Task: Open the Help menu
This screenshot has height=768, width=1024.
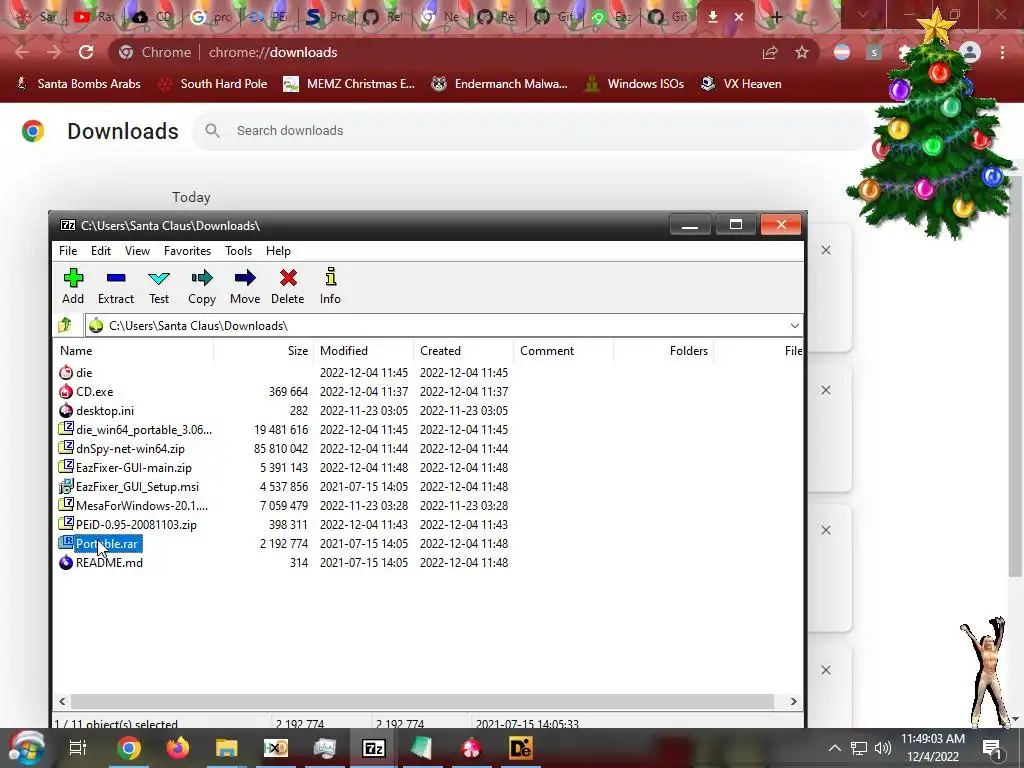Action: 278,251
